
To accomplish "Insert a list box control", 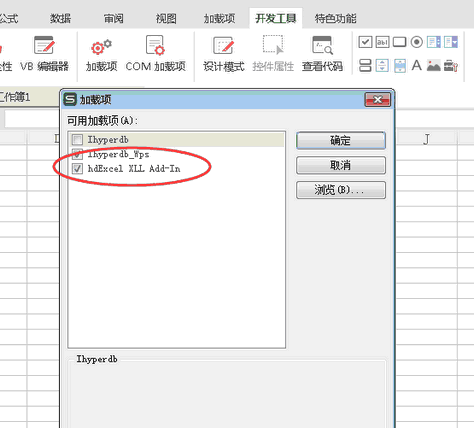I will pos(434,42).
